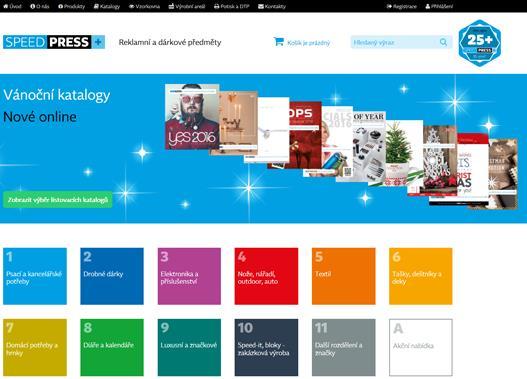This screenshot has height=379, width=527.
Task: Open category 7 Domácí potřeby a hrnky
Action: tap(35, 347)
